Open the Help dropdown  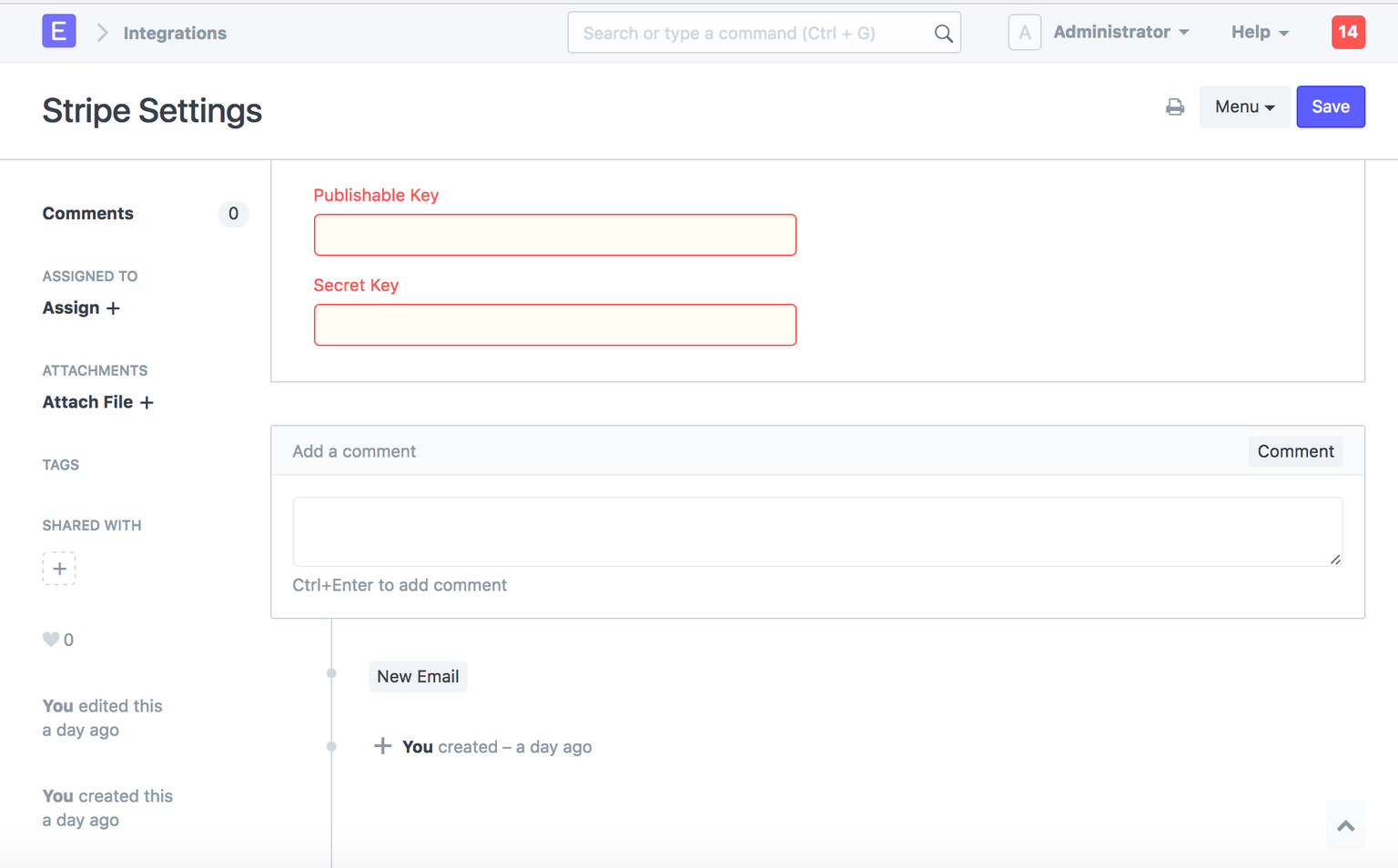pyautogui.click(x=1260, y=32)
